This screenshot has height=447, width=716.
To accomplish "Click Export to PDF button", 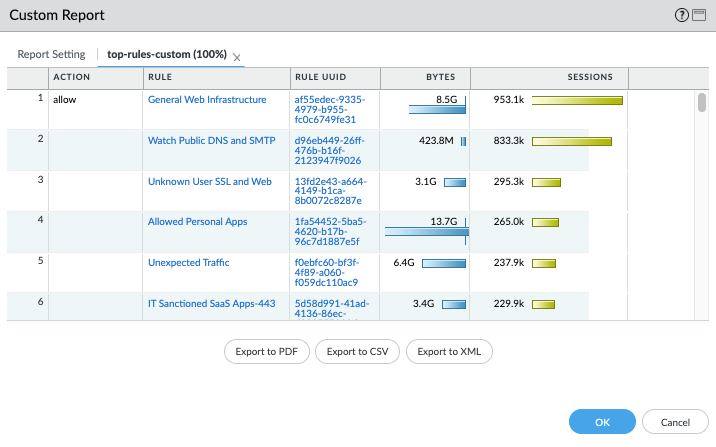I will tap(267, 351).
